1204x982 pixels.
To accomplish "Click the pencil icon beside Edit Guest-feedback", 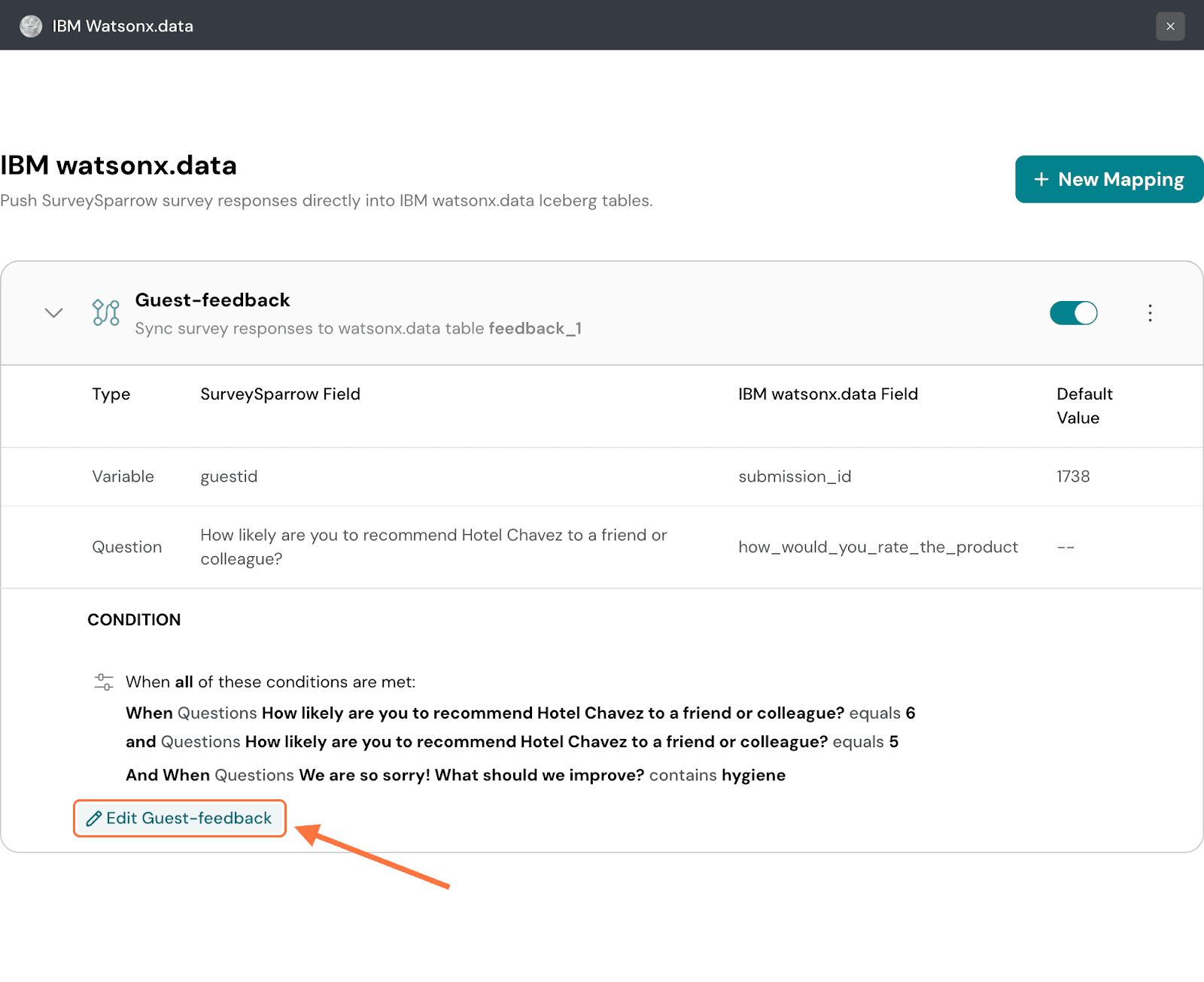I will click(x=94, y=819).
